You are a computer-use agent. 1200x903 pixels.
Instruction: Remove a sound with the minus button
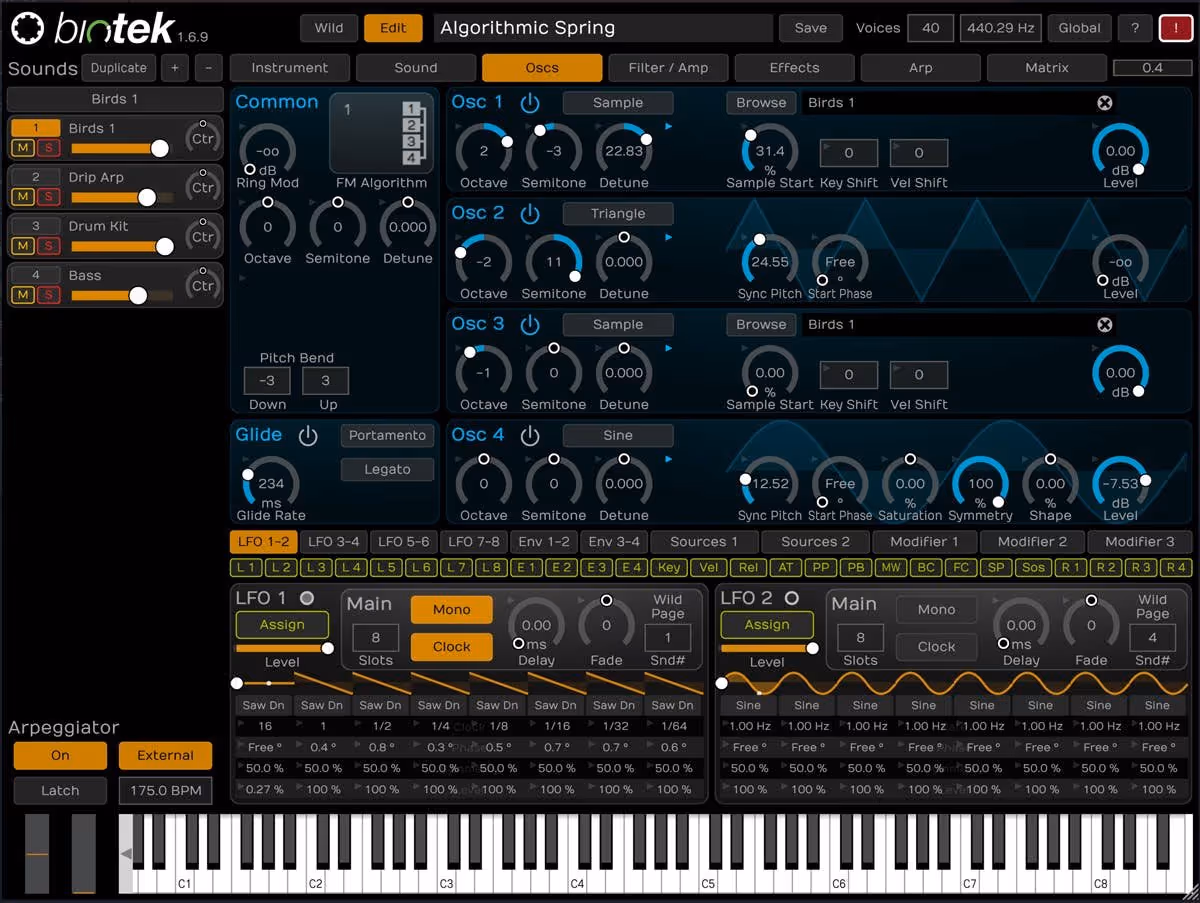[x=208, y=68]
